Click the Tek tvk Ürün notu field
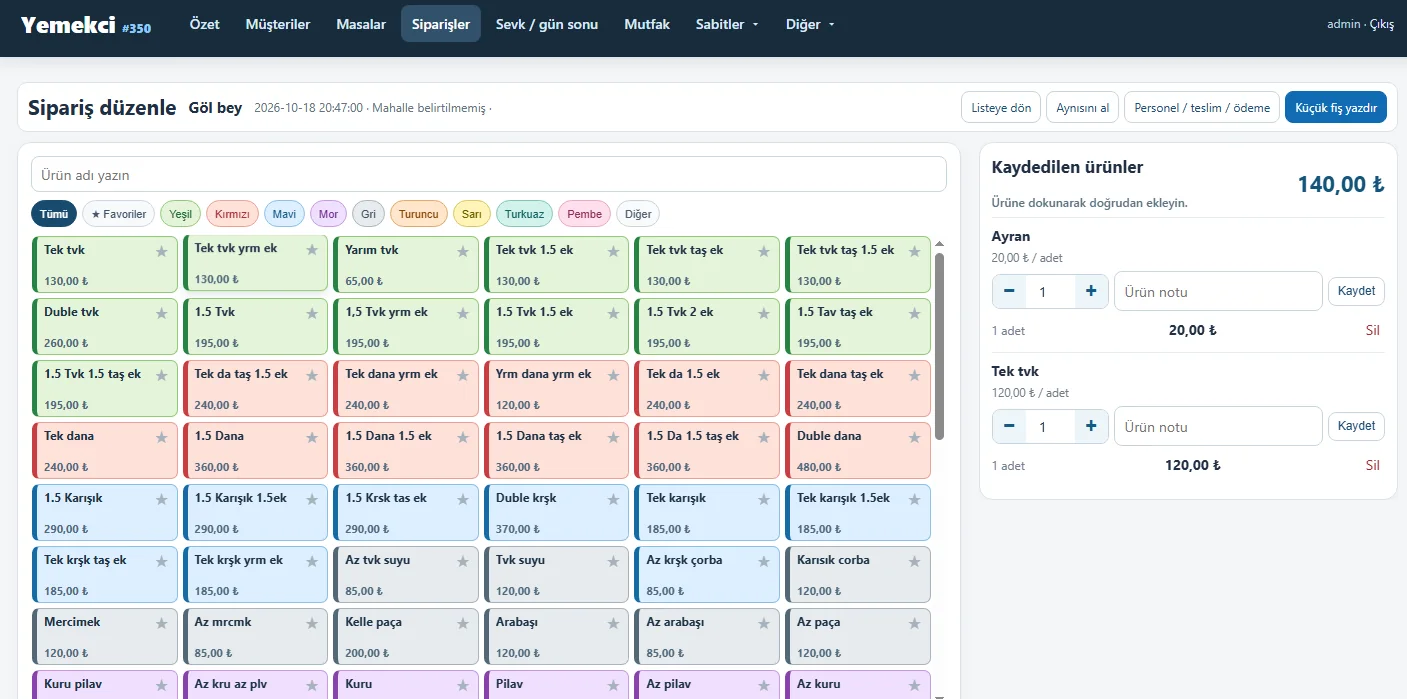 point(1218,426)
